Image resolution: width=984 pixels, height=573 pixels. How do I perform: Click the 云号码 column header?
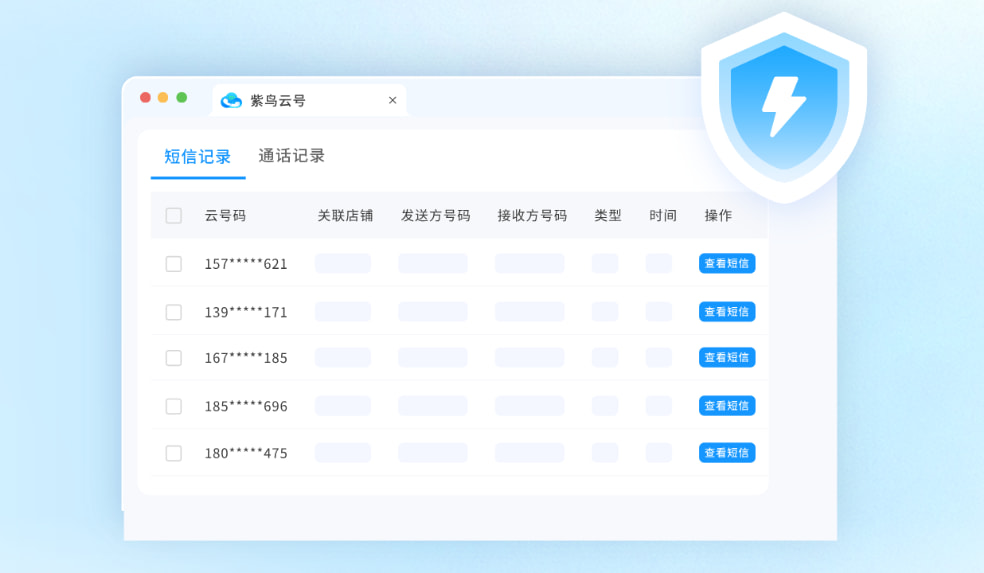point(225,216)
